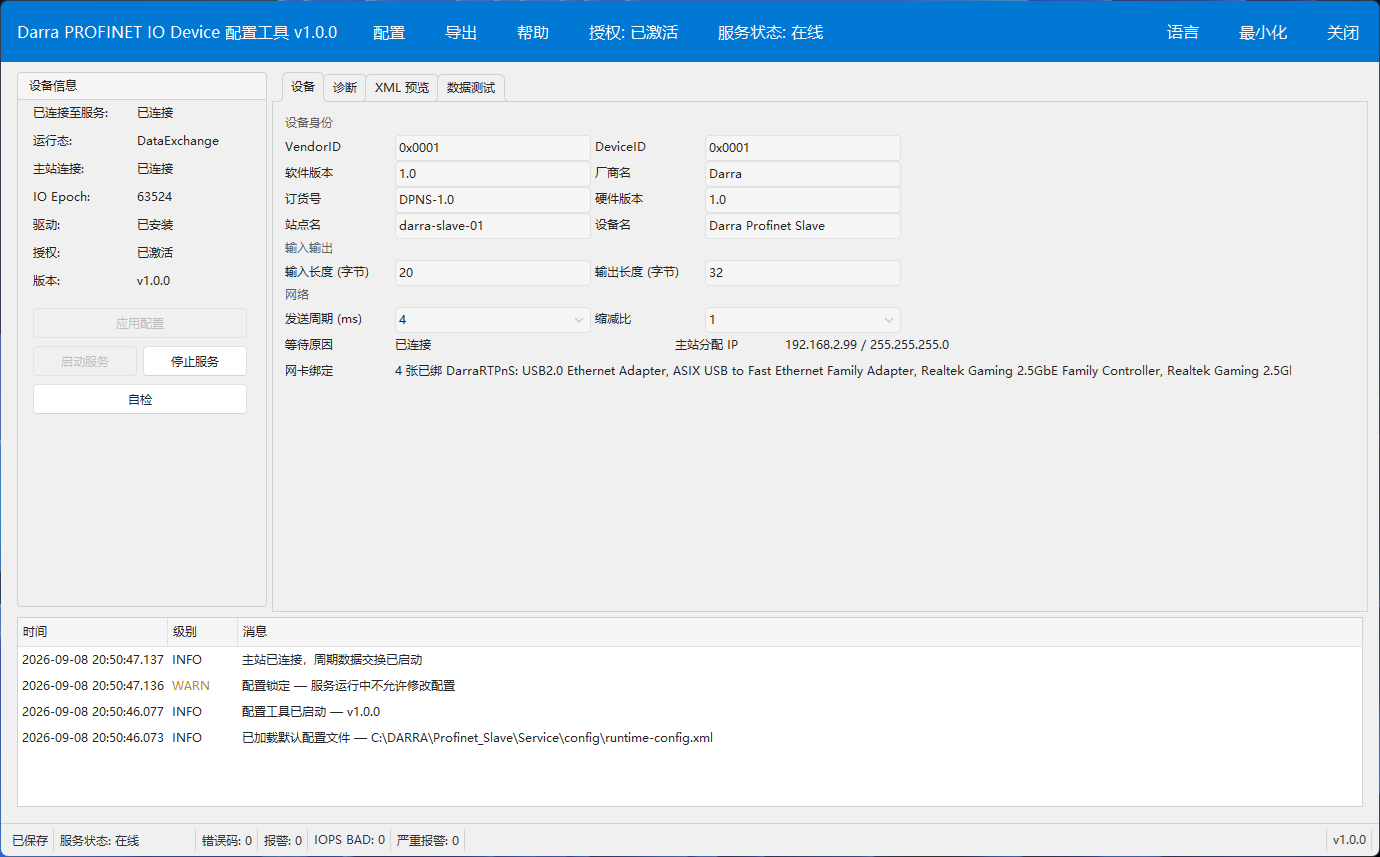Screen dimensions: 1380x857
Task: Focus the 厂商名 field containing Darra
Action: pos(803,174)
